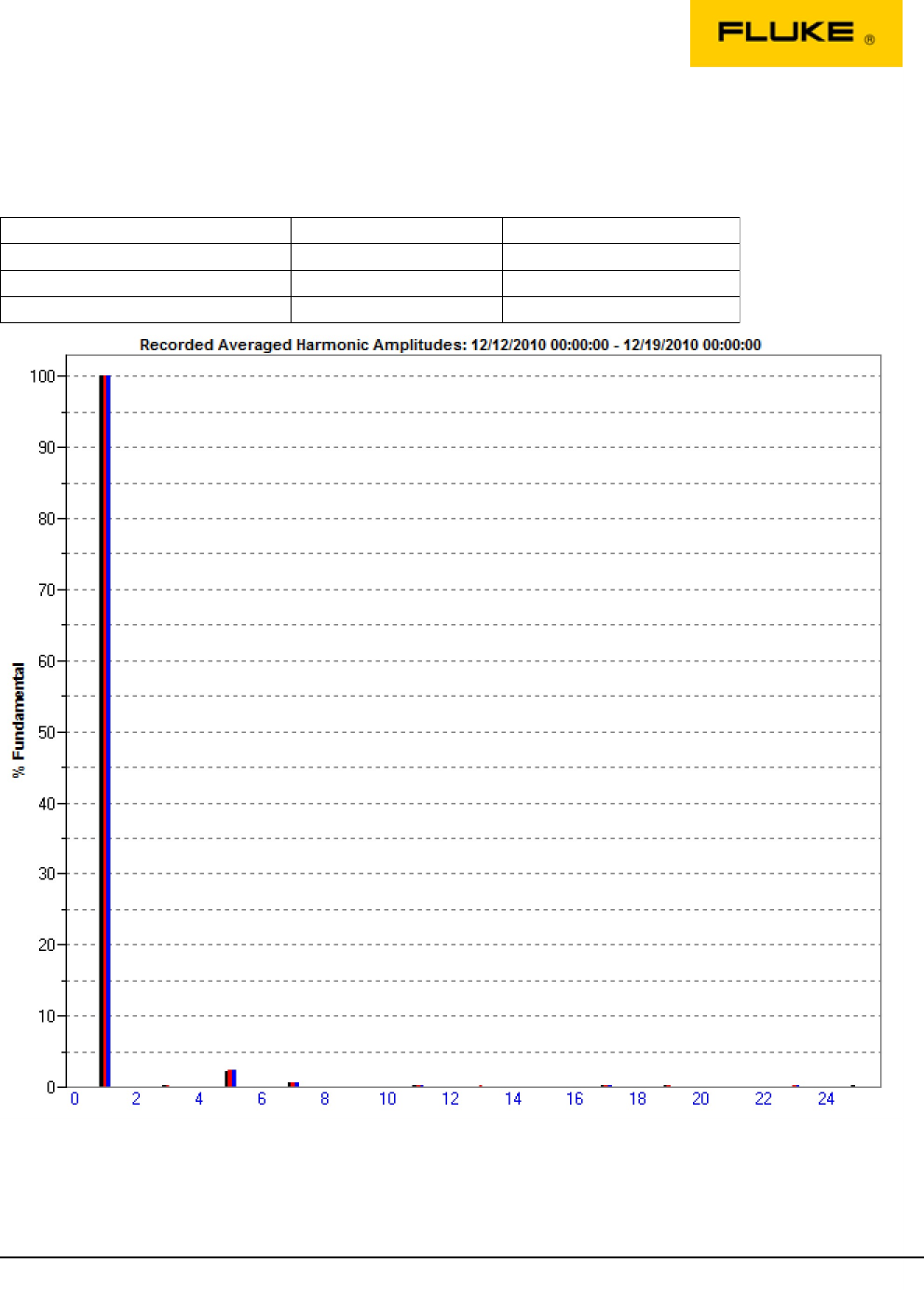Click y-axis tick label 60

[47, 661]
